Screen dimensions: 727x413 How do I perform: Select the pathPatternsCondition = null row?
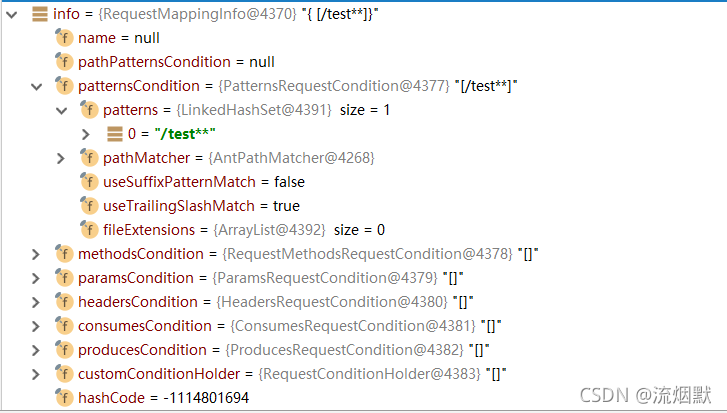pyautogui.click(x=176, y=62)
